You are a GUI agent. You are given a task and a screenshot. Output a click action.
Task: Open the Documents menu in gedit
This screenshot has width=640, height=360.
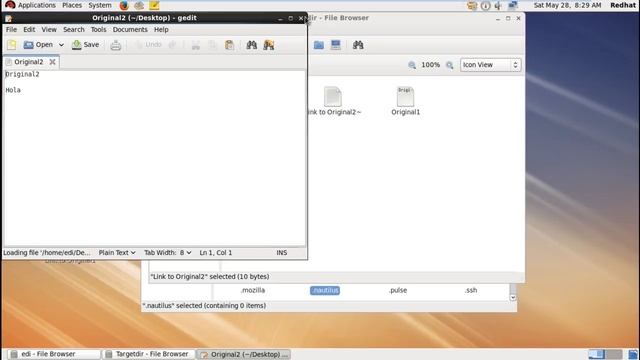pos(130,29)
